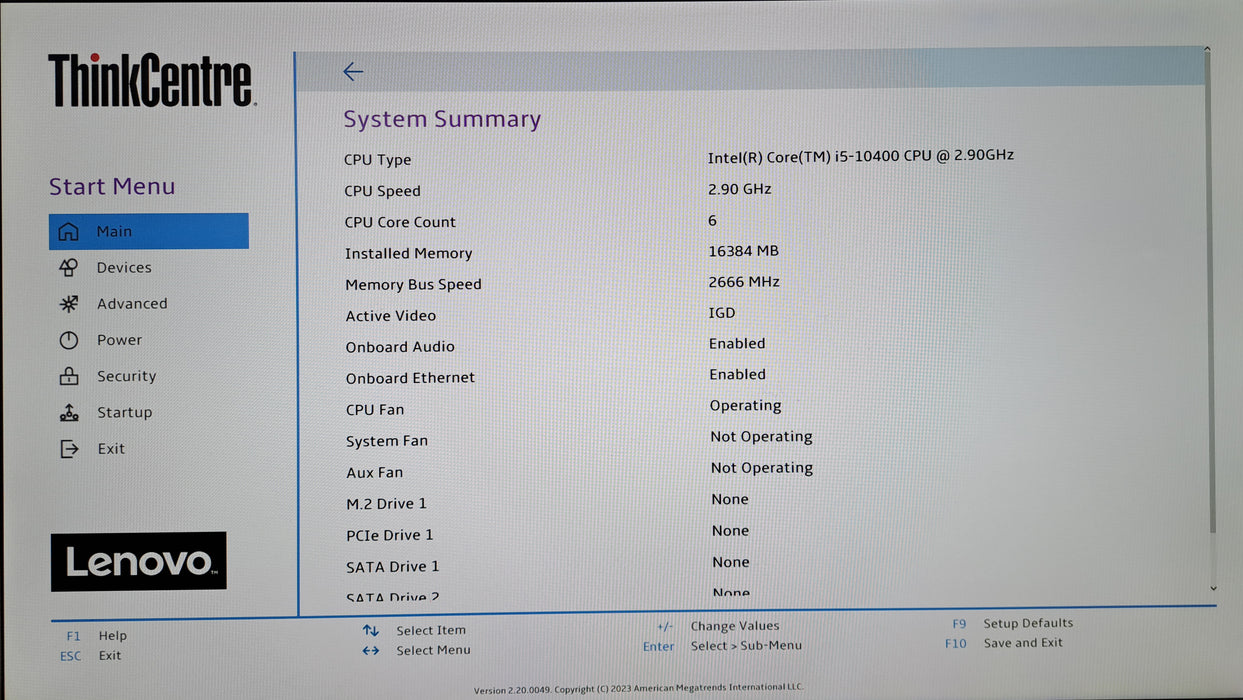Click the SATA Drive 1 None value
Screen dimensions: 1243x700
(x=731, y=563)
